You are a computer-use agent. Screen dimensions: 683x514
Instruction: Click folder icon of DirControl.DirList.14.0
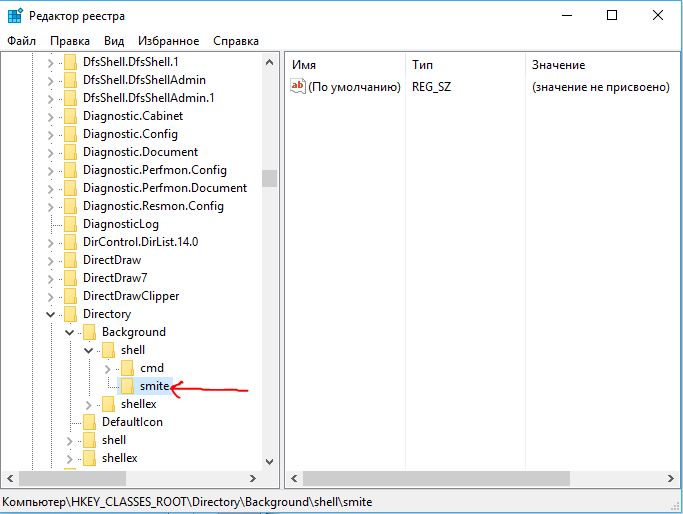click(x=71, y=242)
